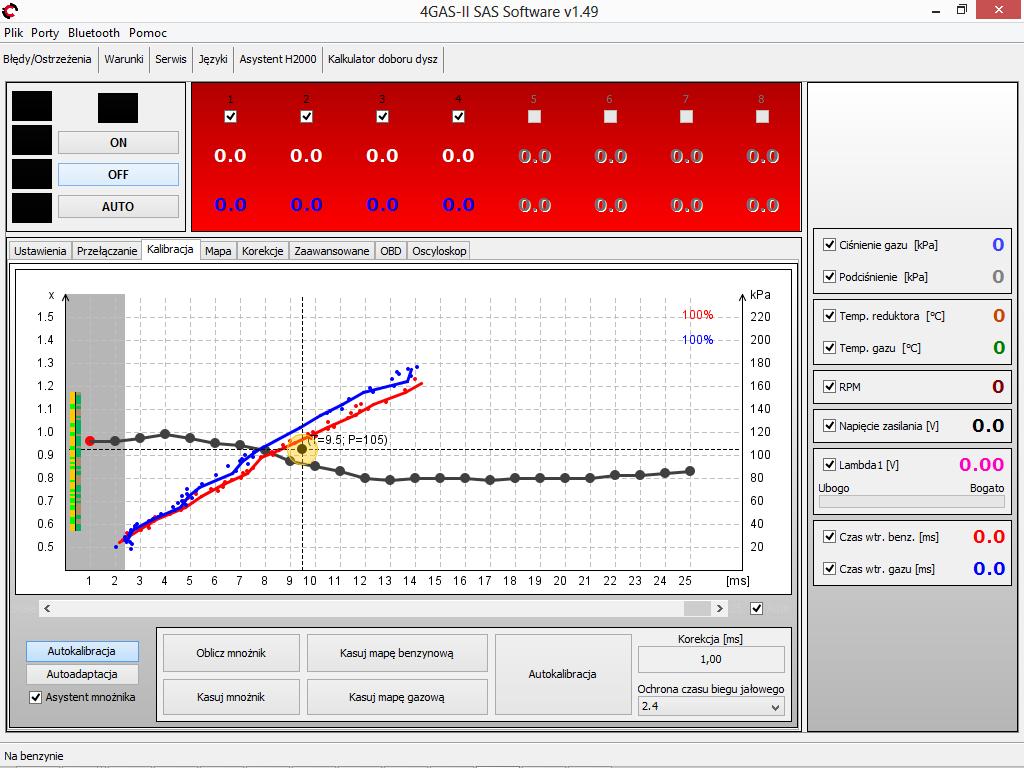Toggle Temp. reduktora checkbox

[829, 316]
